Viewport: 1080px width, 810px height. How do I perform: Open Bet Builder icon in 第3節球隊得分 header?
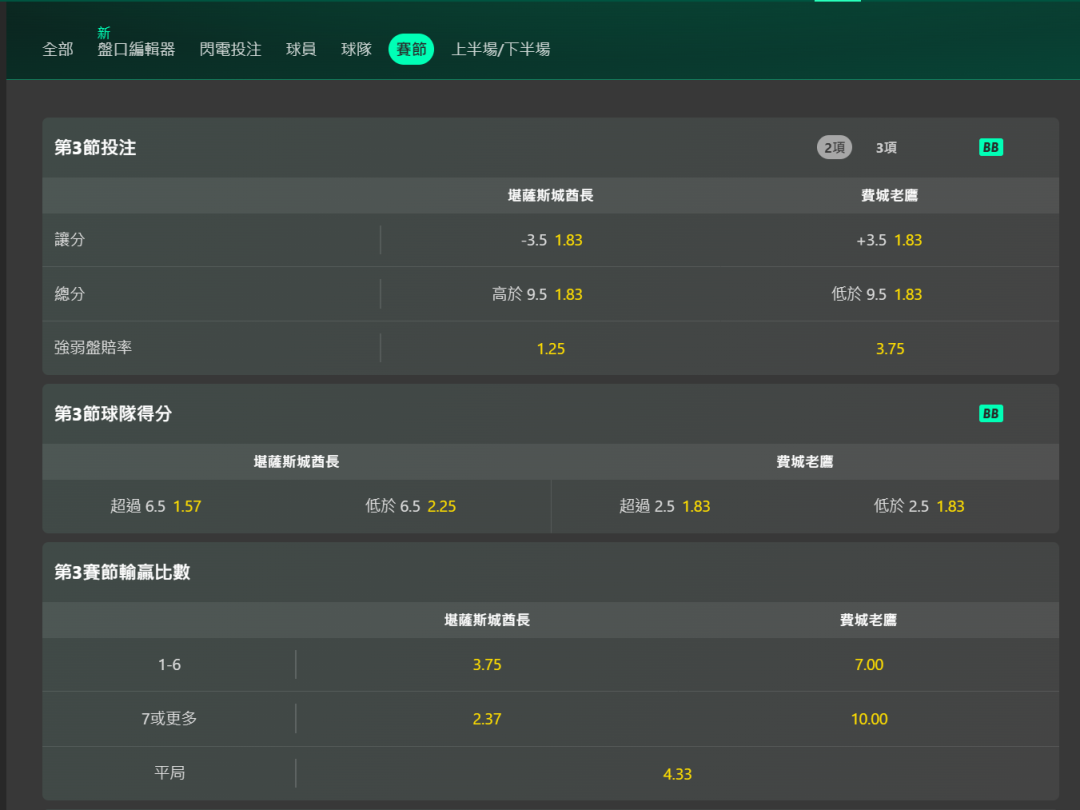pyautogui.click(x=990, y=413)
